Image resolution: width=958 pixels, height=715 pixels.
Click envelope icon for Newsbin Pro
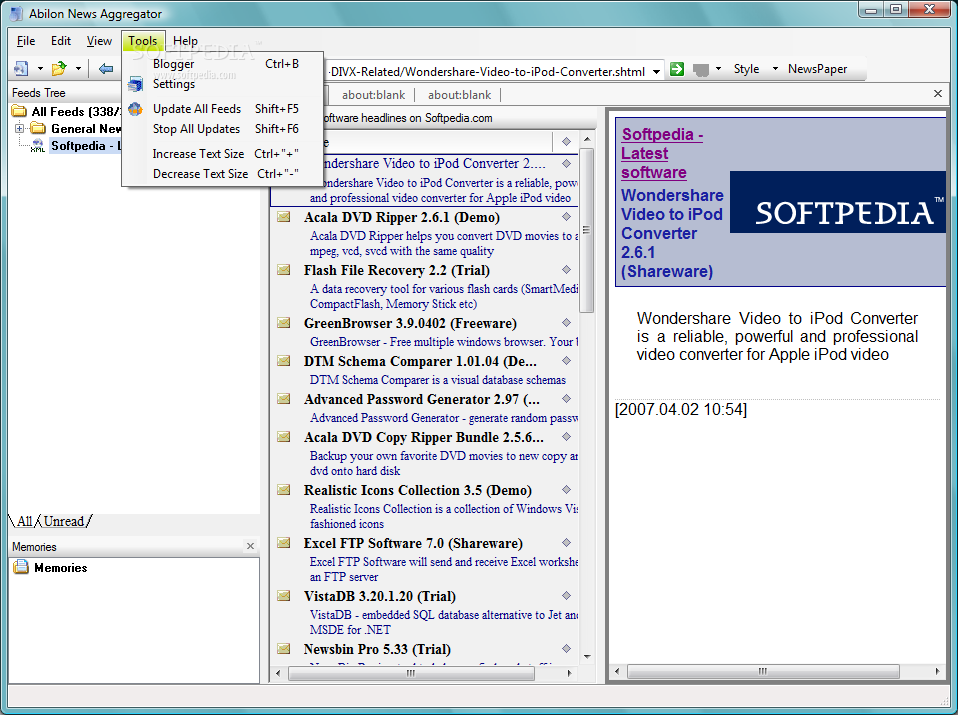tap(283, 648)
